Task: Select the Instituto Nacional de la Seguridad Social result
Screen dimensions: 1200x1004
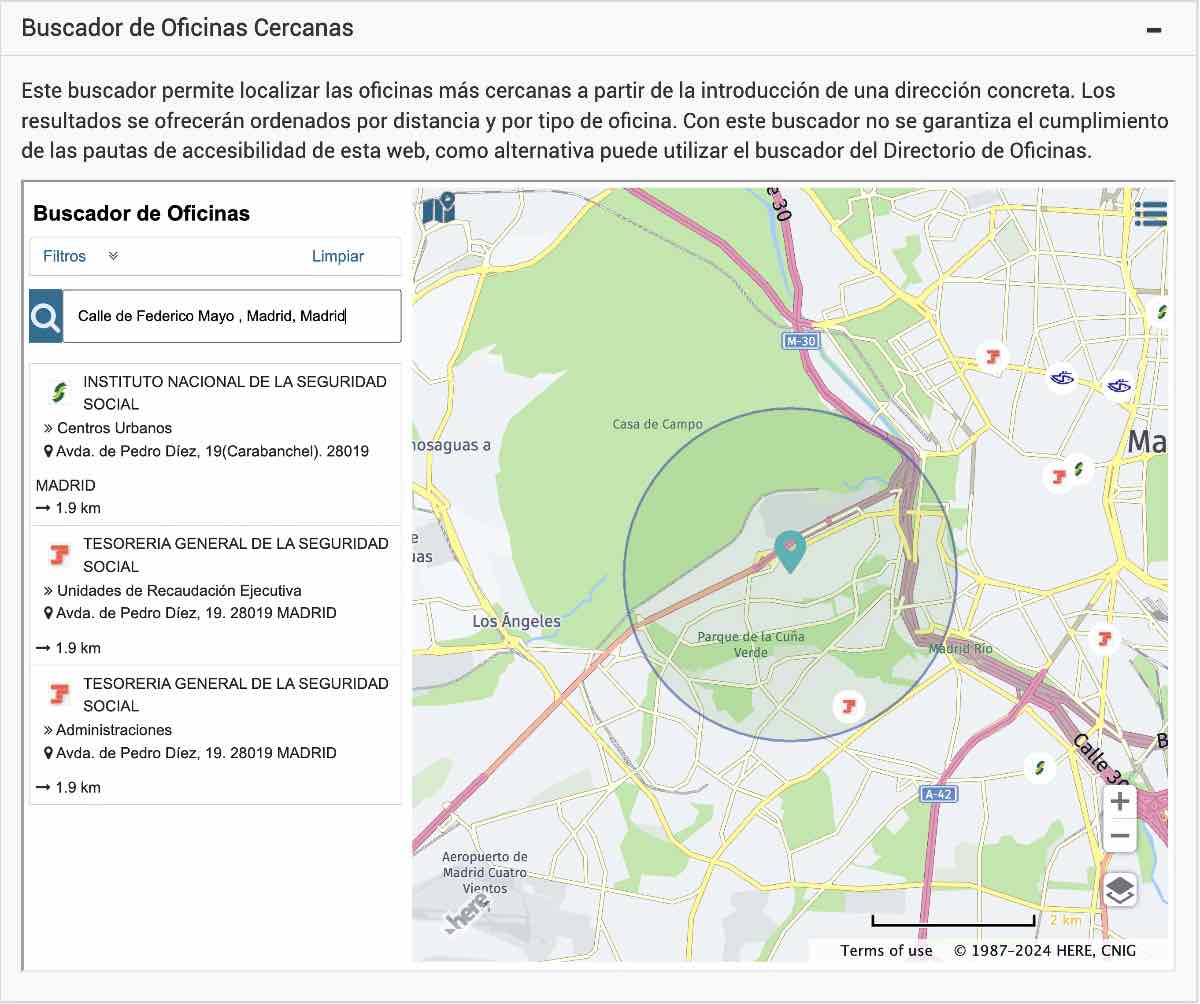Action: 215,444
